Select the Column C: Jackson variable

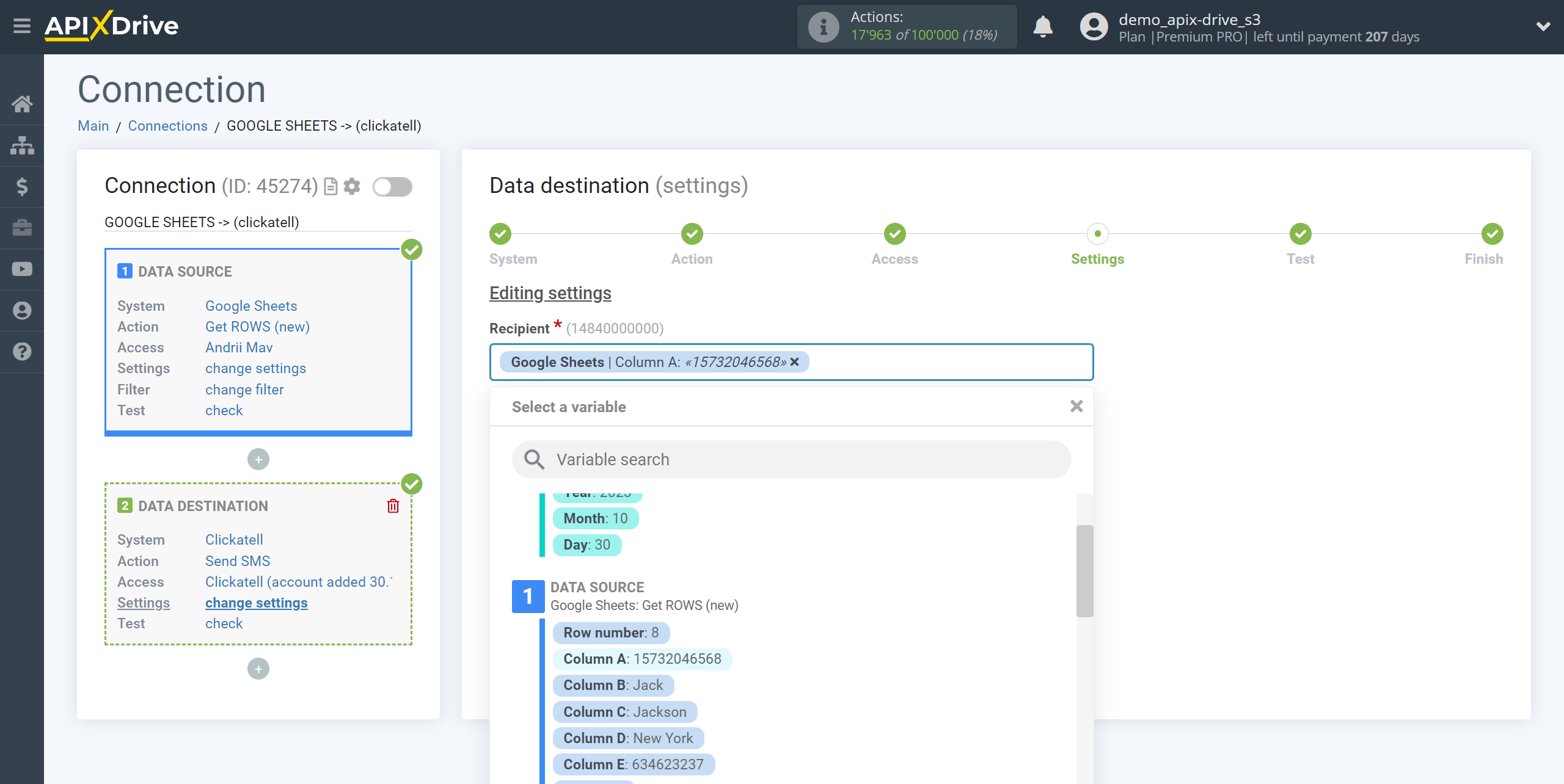(x=624, y=712)
